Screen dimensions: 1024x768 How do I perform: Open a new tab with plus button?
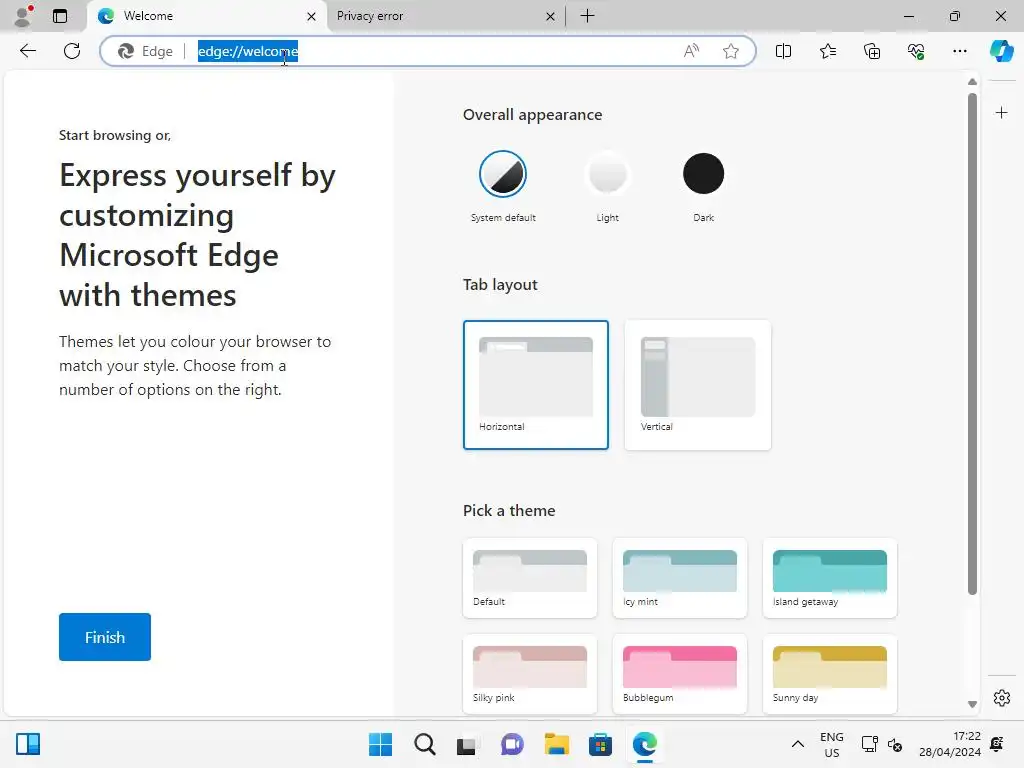(587, 16)
